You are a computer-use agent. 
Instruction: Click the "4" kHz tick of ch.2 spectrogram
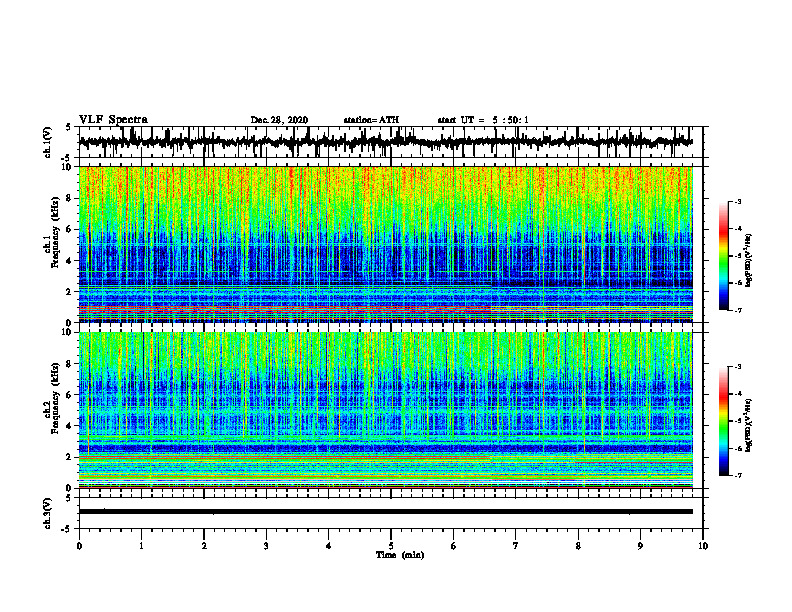[70, 426]
